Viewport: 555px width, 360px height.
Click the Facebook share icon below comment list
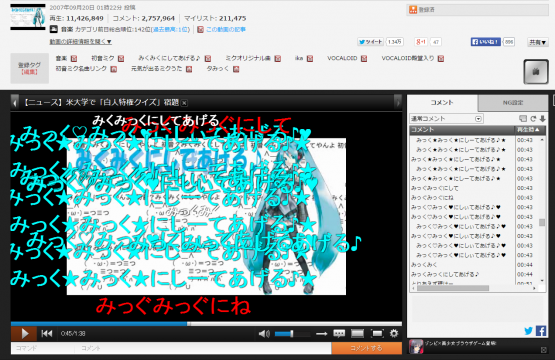point(541,331)
